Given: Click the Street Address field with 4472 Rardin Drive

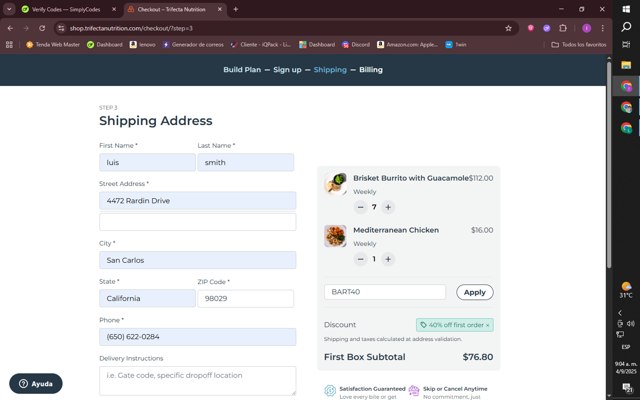Looking at the screenshot, I should point(198,201).
